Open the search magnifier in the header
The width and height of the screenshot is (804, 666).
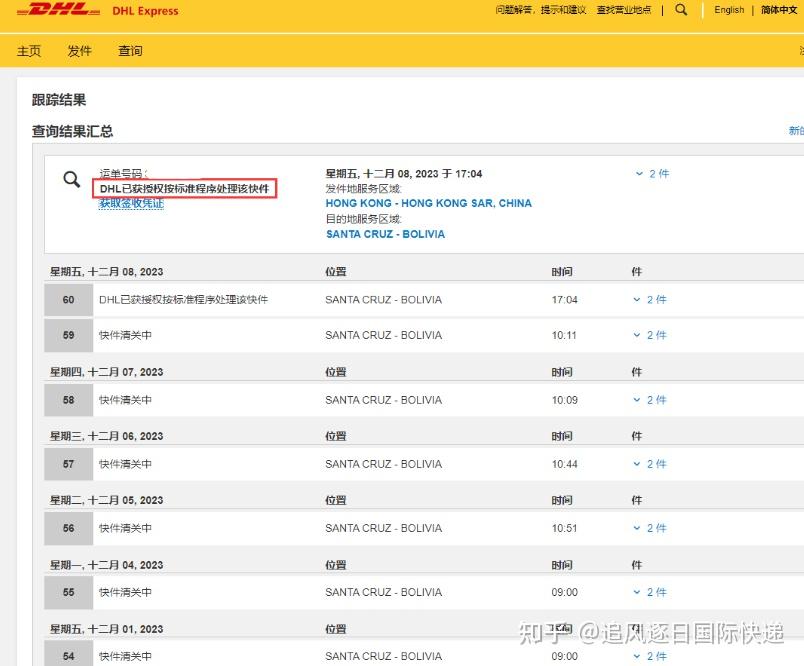(x=681, y=10)
